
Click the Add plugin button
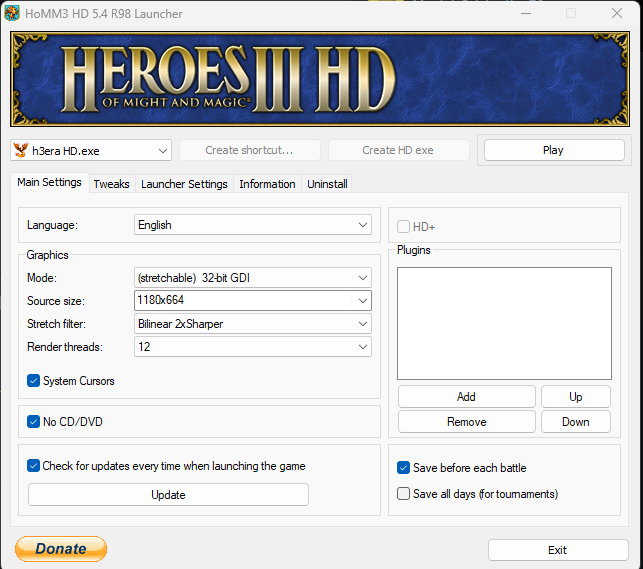click(x=466, y=397)
